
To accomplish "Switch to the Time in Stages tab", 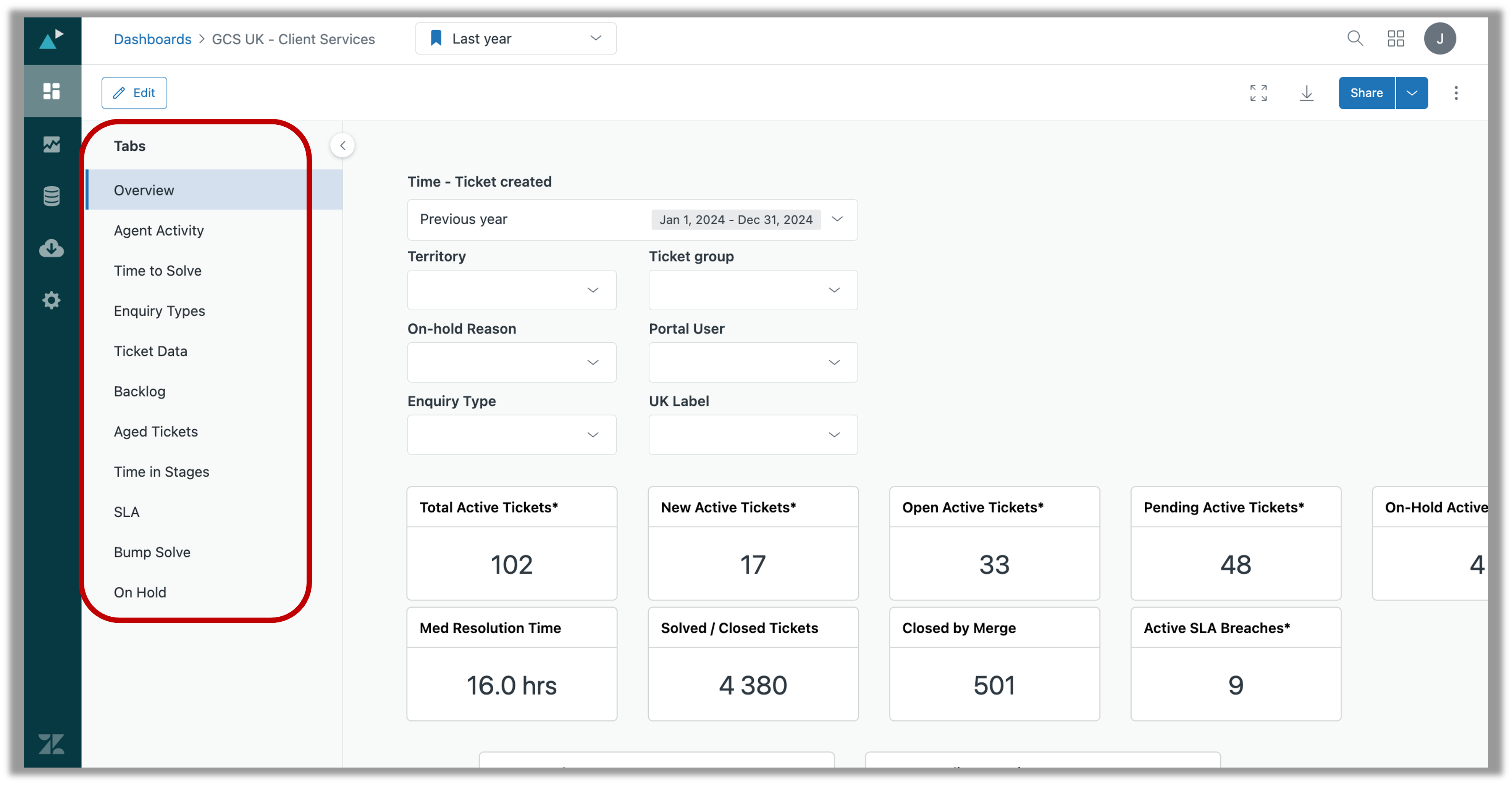I will [x=214, y=472].
